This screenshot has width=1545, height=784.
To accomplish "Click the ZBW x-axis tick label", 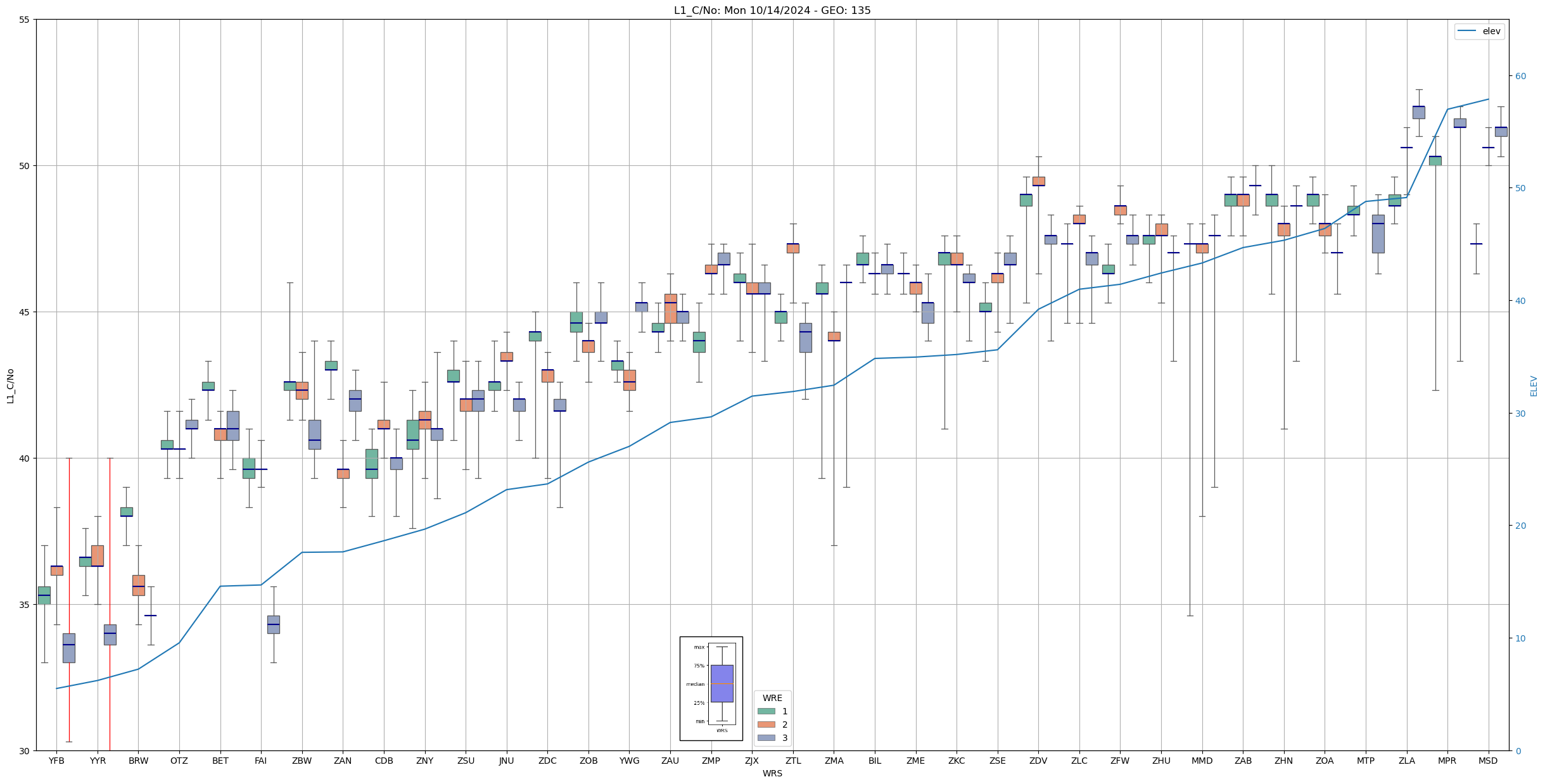I will [x=302, y=761].
